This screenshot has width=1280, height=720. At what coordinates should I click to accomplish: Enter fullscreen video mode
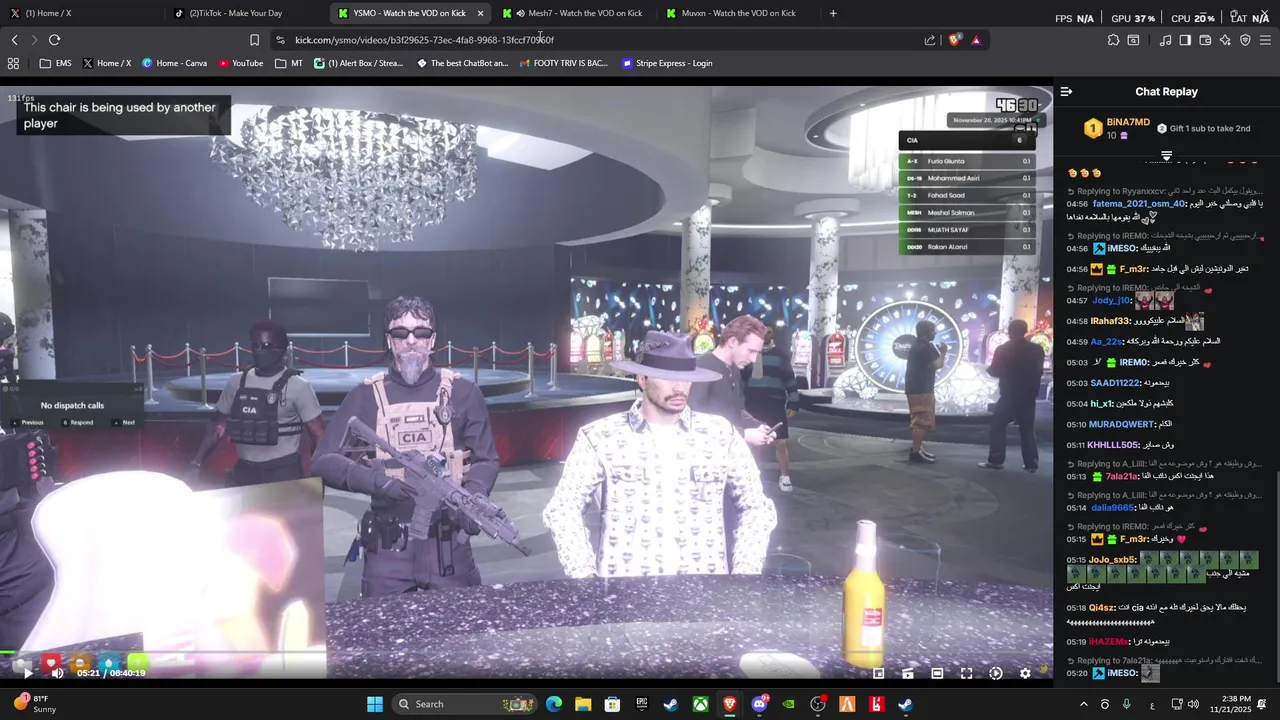pos(966,673)
